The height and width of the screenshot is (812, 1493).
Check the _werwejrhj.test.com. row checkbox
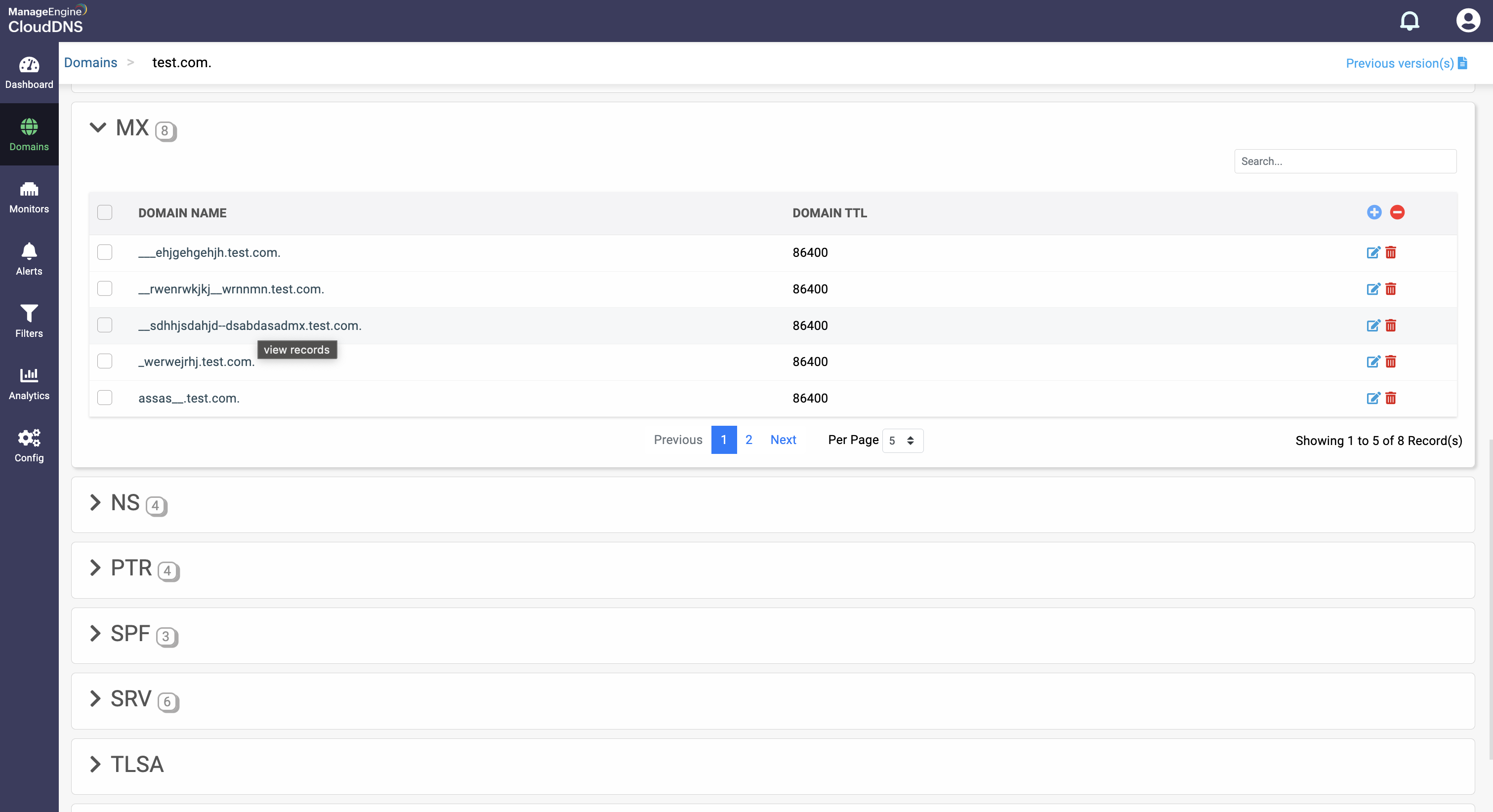point(105,361)
